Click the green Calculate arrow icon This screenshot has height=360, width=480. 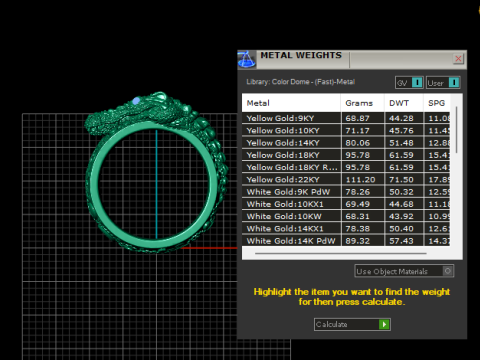pos(384,324)
